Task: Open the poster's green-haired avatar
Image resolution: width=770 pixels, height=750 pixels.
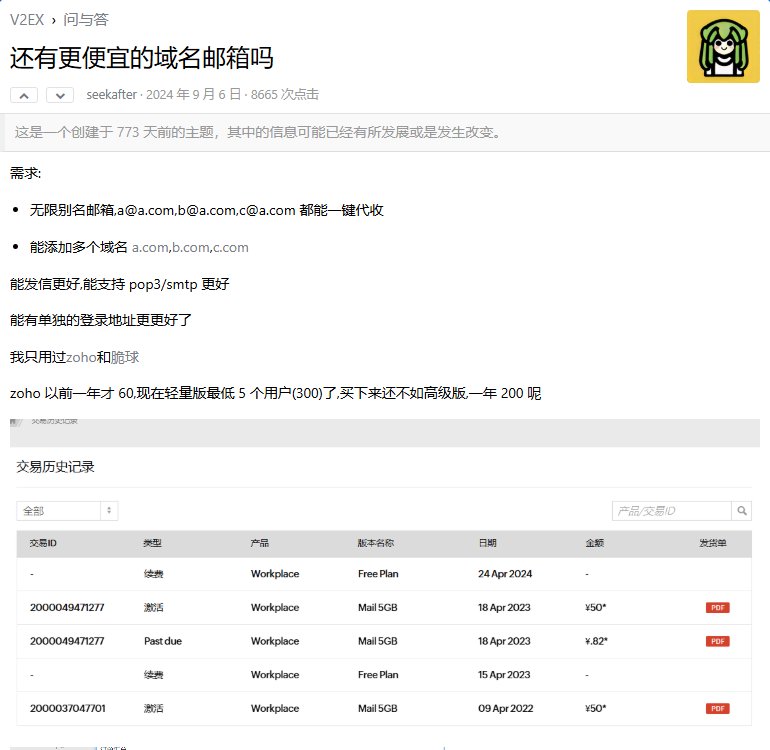Action: (723, 46)
